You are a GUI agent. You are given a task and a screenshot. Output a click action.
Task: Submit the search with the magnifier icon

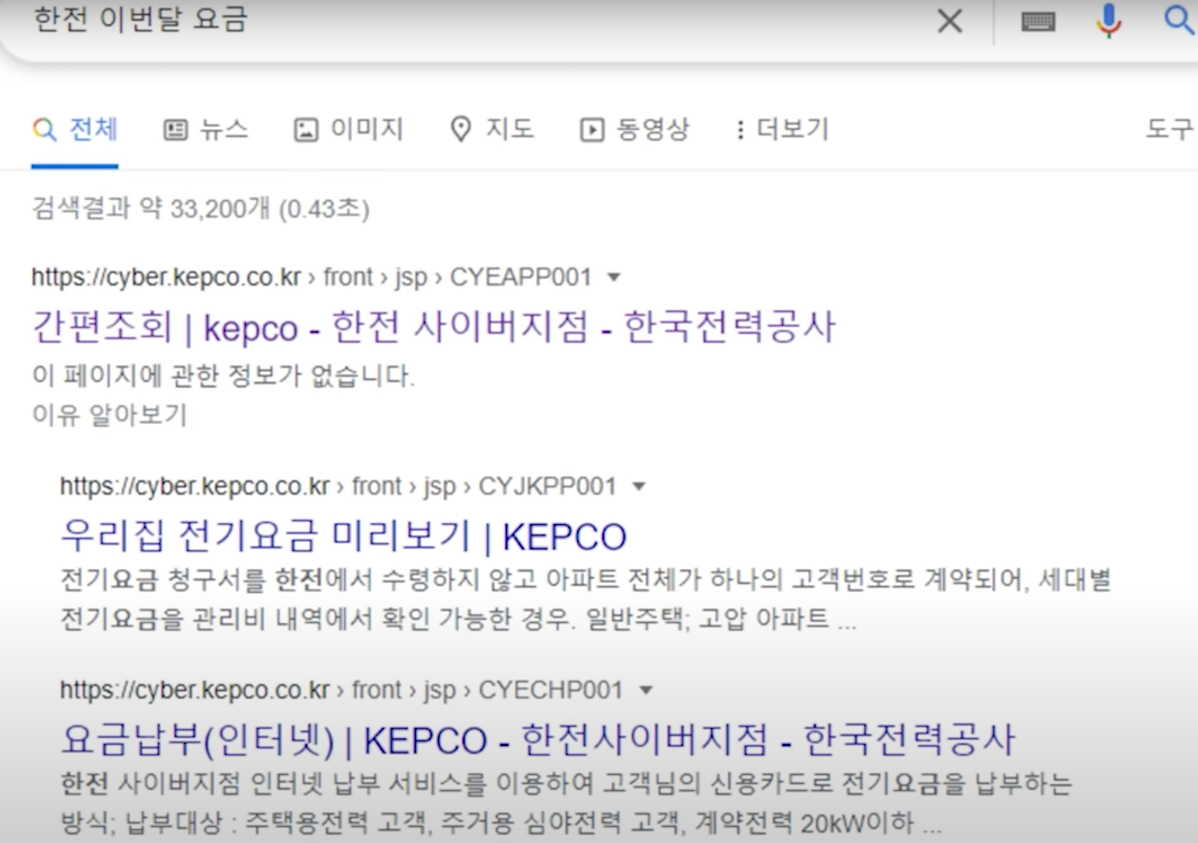[x=1179, y=20]
